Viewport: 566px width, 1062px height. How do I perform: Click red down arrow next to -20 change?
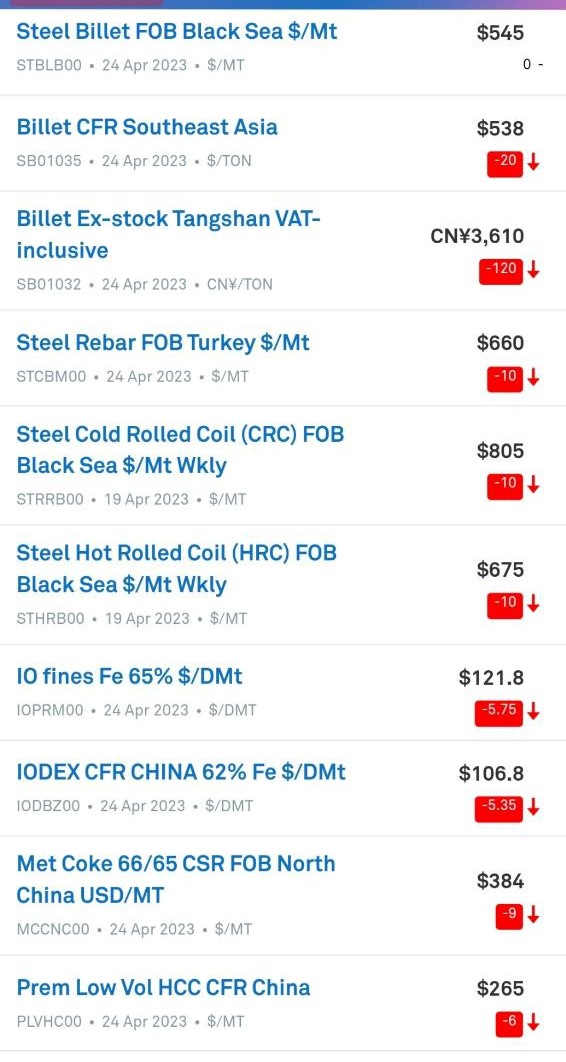[x=534, y=162]
